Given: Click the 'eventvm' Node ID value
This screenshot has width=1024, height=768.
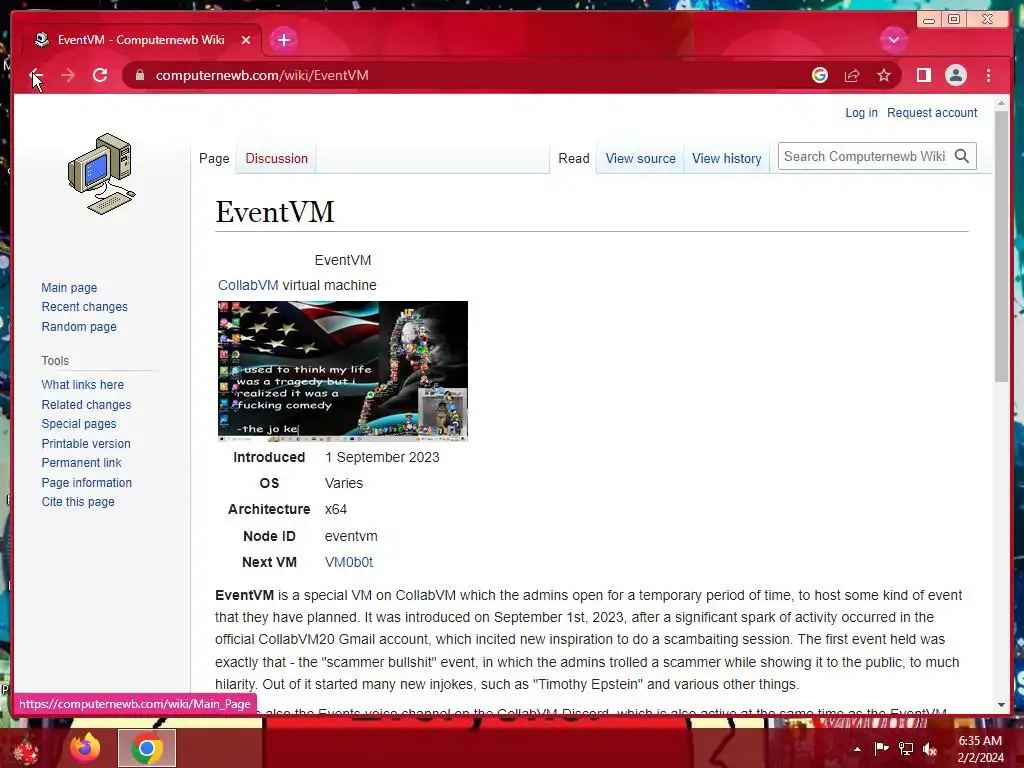Looking at the screenshot, I should click(x=351, y=536).
